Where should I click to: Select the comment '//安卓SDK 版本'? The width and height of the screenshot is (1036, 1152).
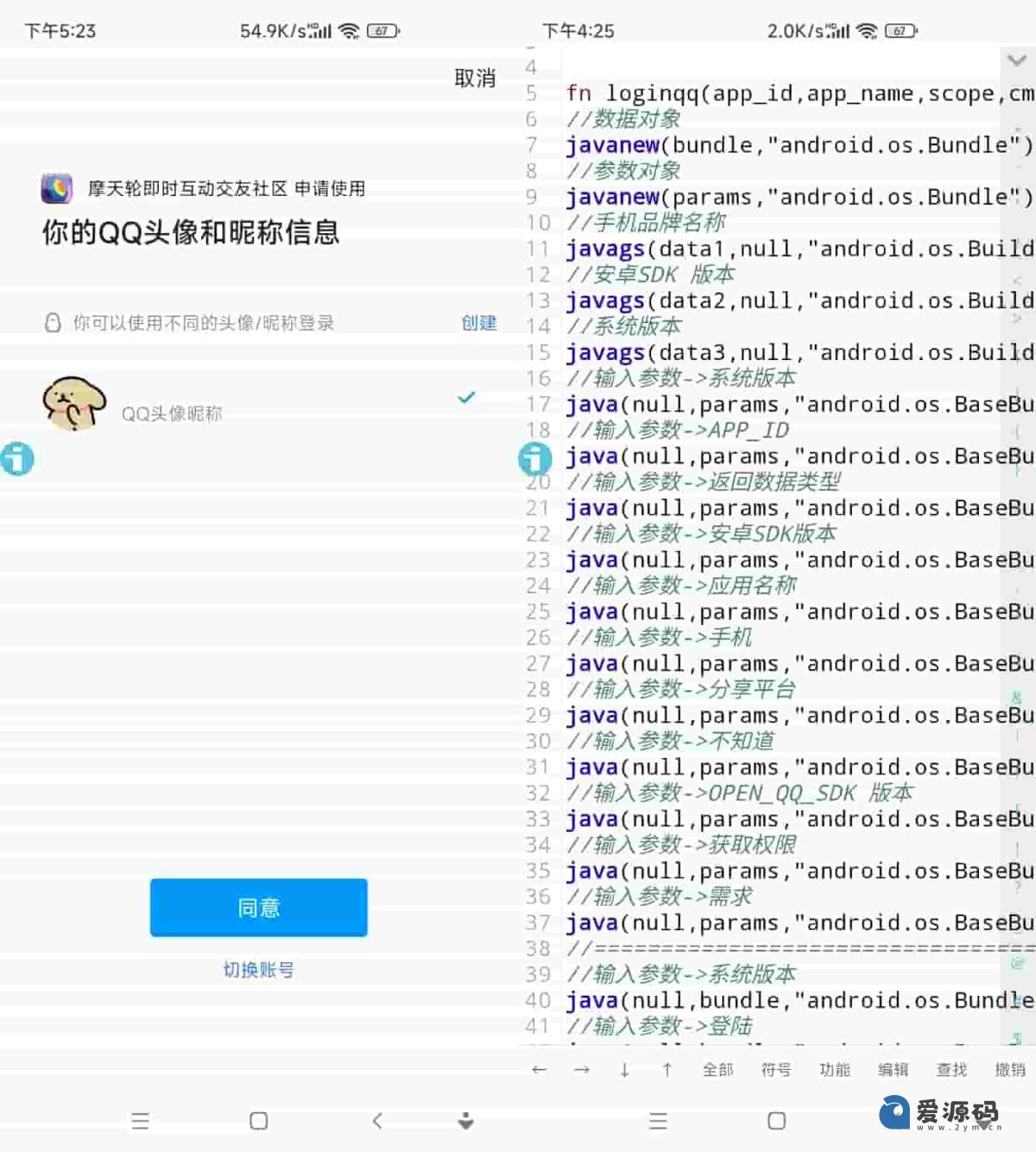pos(651,275)
